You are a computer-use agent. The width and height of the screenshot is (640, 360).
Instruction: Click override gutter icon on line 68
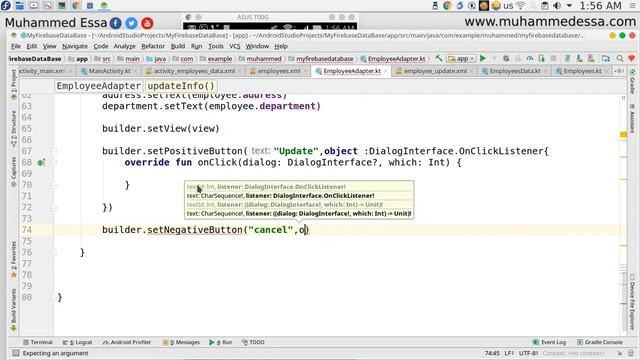(41, 162)
